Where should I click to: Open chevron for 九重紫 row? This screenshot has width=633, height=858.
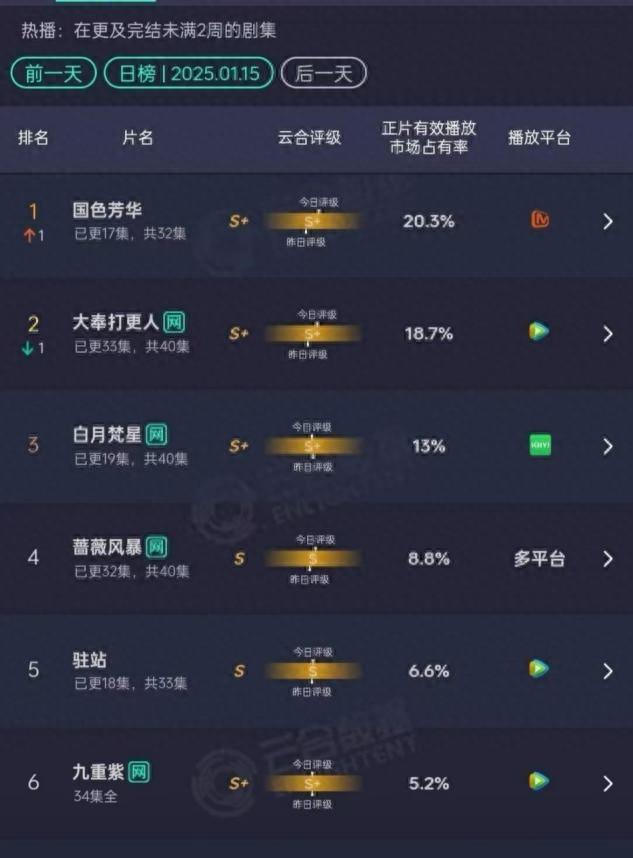[608, 784]
